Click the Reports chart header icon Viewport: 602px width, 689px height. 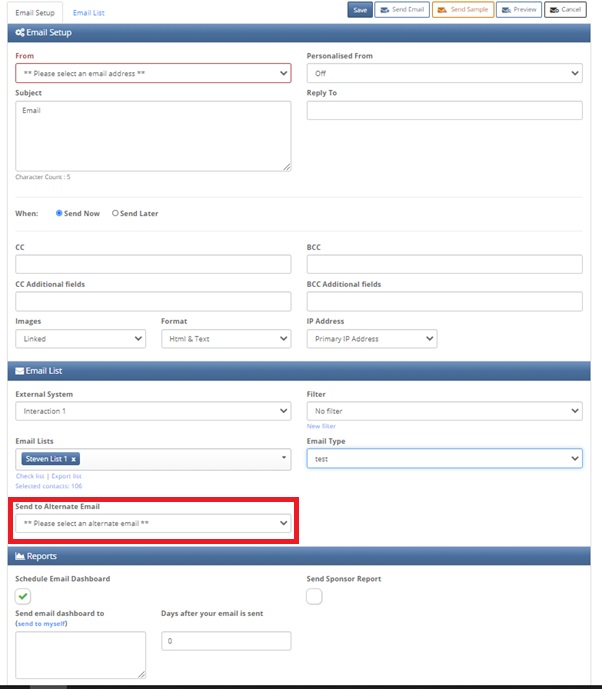click(20, 556)
